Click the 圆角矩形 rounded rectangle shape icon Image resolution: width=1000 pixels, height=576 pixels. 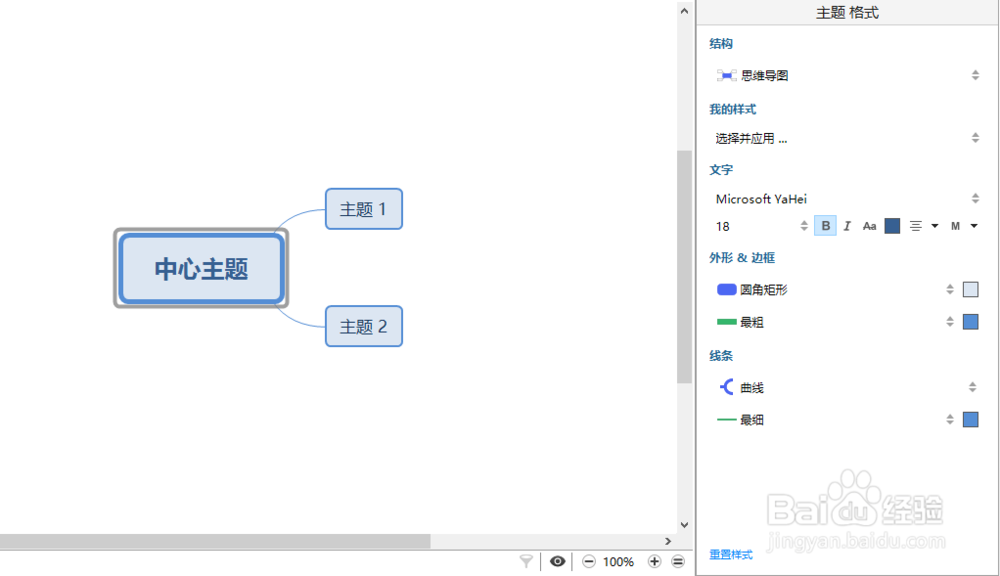[726, 290]
